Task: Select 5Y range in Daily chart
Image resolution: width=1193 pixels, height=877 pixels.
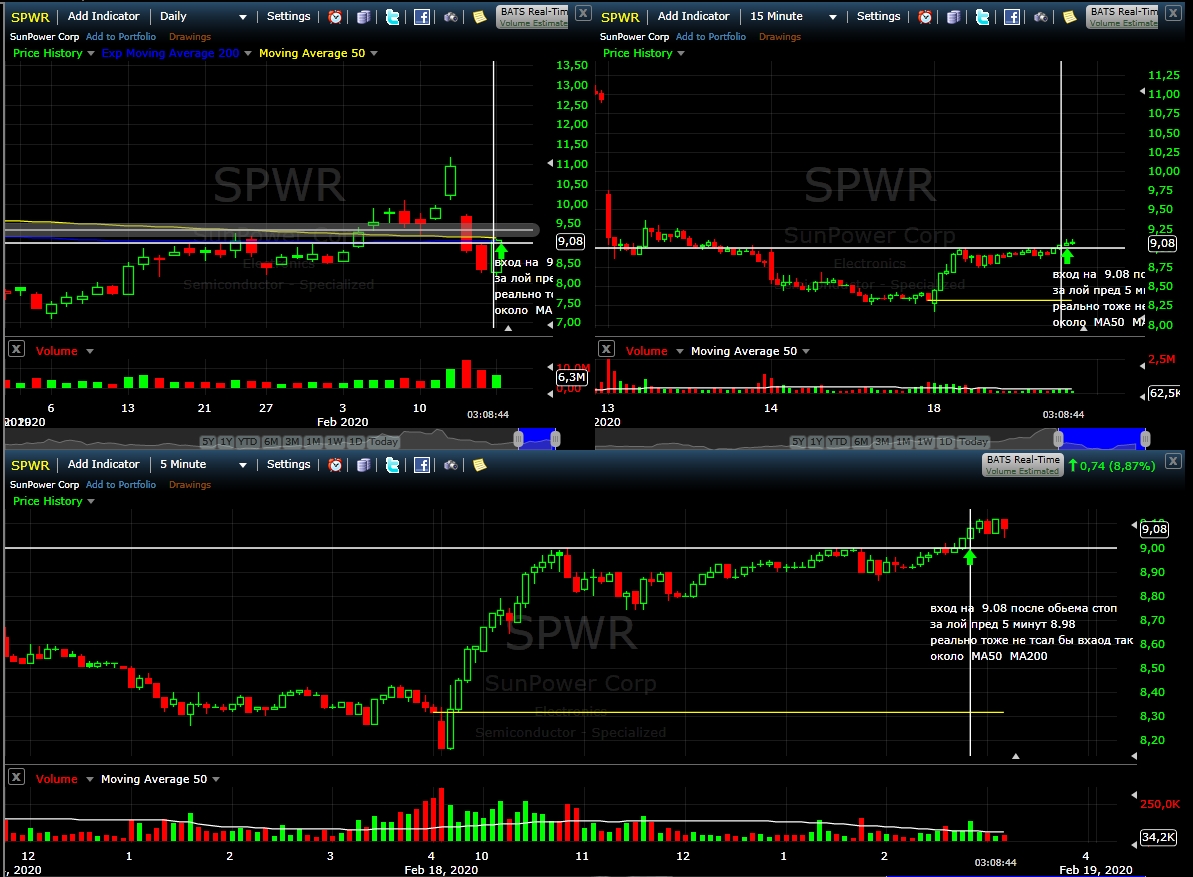Action: 208,441
